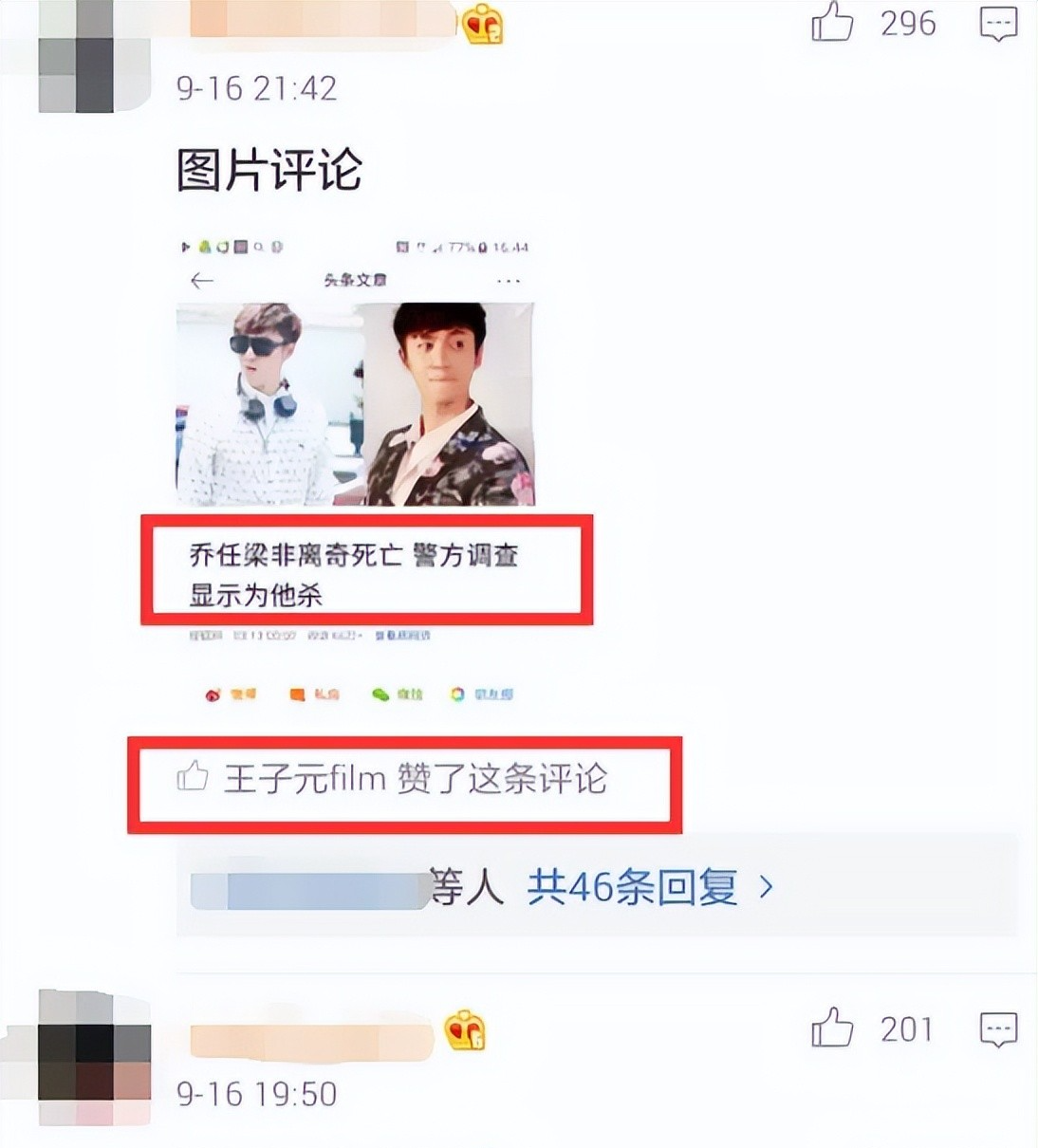Tap the crown badge beside second username
Screen dimensions: 1038x1148
click(x=465, y=1030)
